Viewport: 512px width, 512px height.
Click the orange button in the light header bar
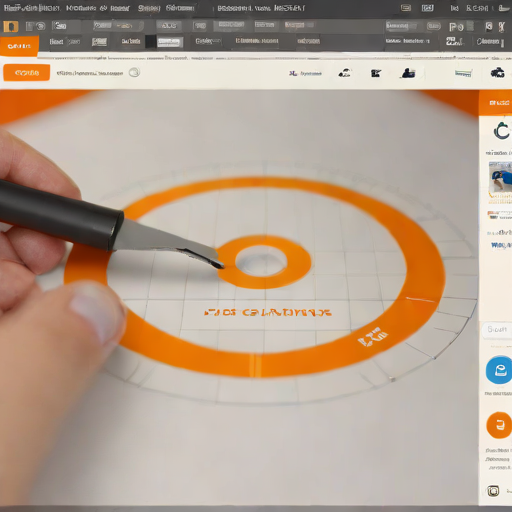(27, 73)
